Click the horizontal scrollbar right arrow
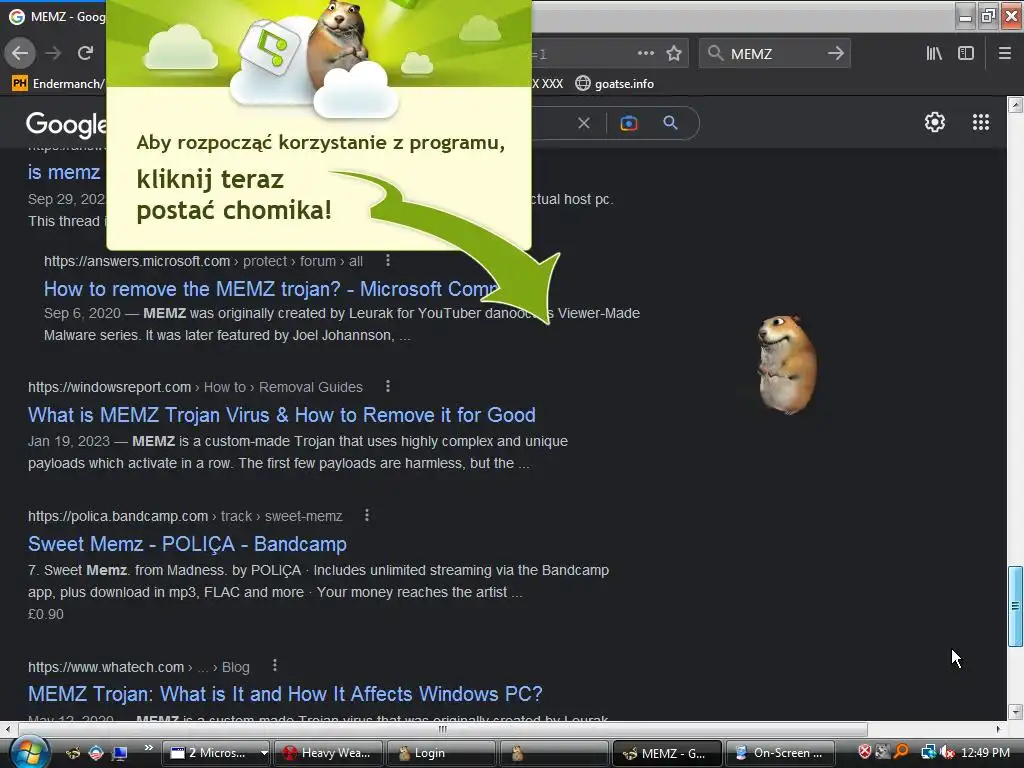Screen dimensions: 1024x768 pyautogui.click(x=999, y=729)
